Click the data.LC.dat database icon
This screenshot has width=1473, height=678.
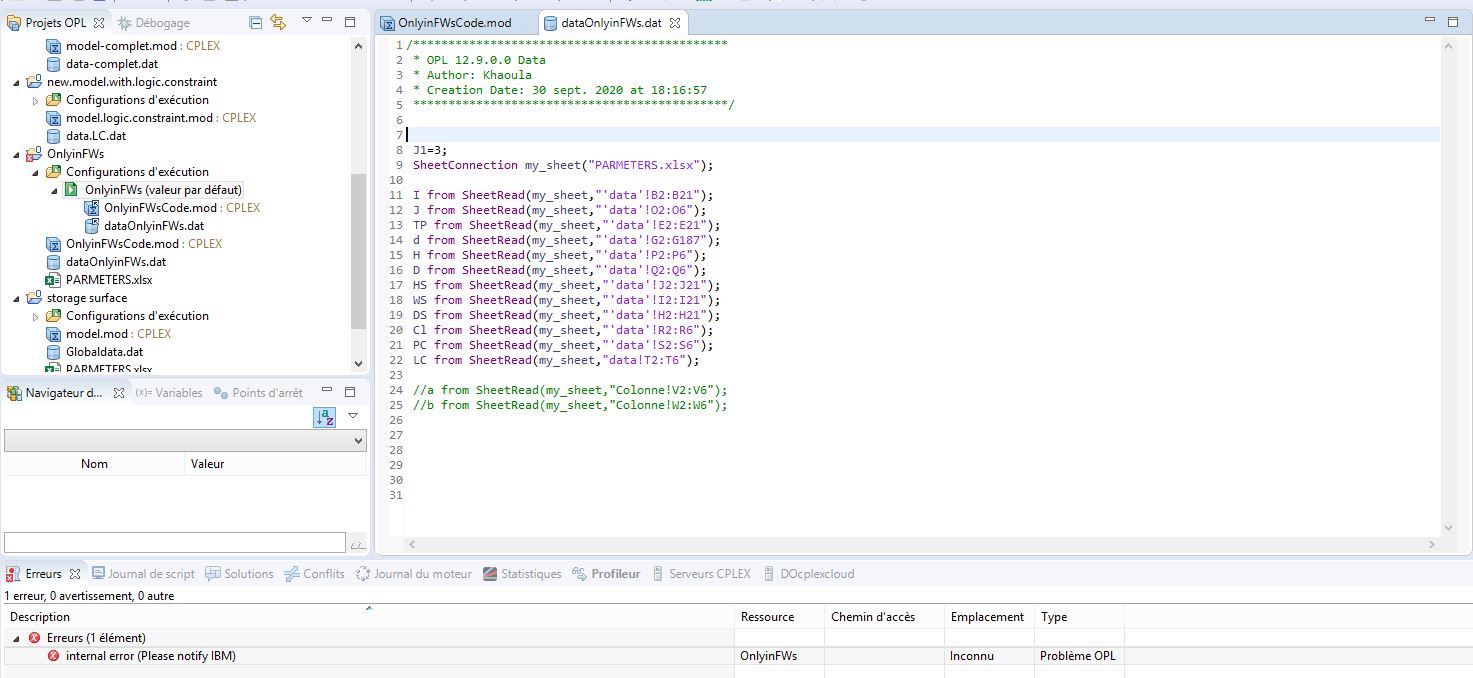(54, 136)
